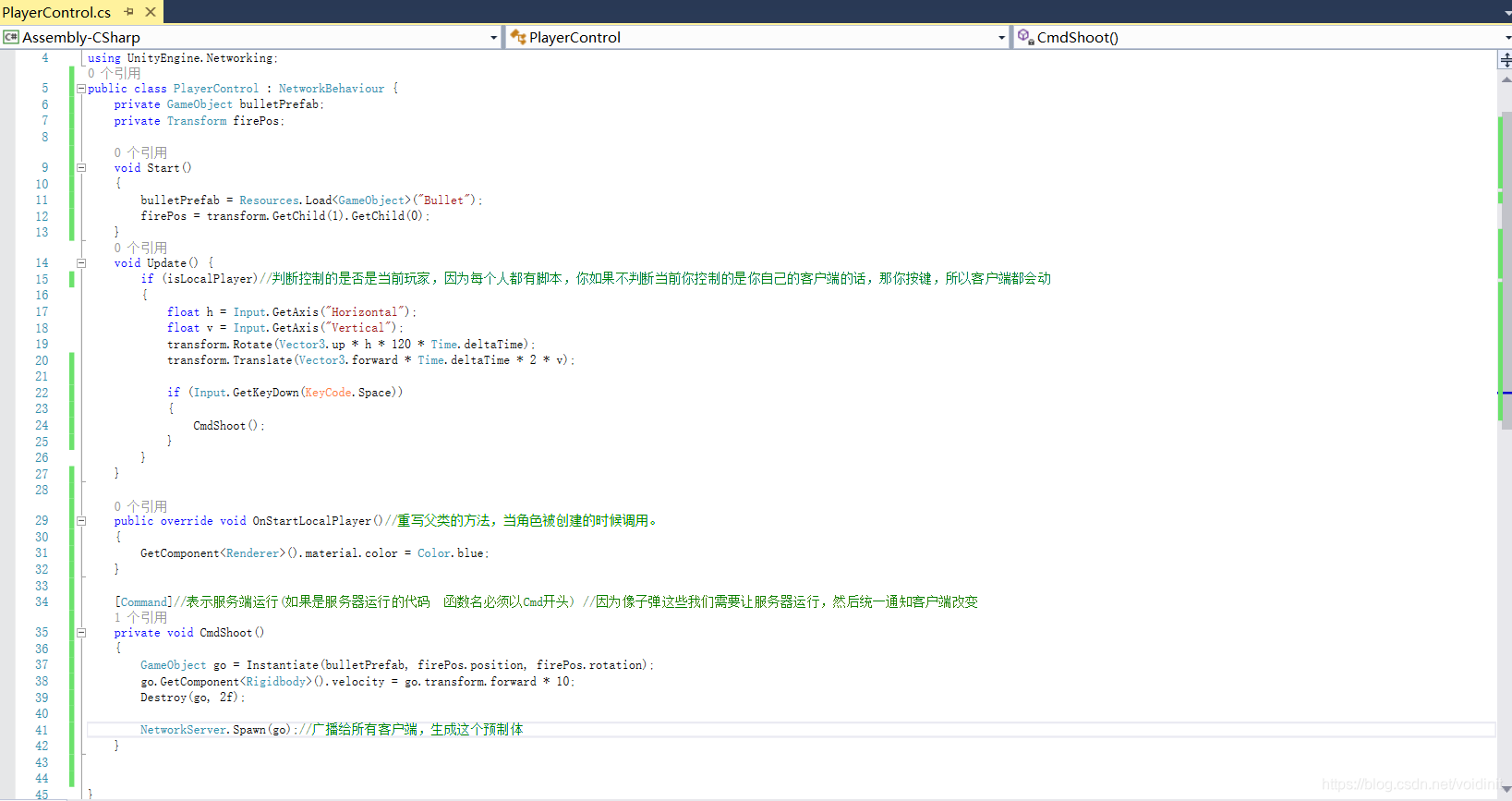Click Instantiate on line 37
Image resolution: width=1512 pixels, height=801 pixels.
tap(283, 665)
